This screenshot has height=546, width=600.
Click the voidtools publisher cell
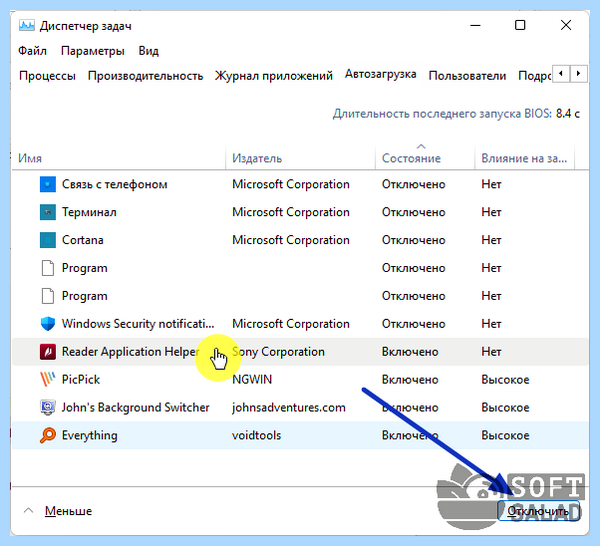257,435
